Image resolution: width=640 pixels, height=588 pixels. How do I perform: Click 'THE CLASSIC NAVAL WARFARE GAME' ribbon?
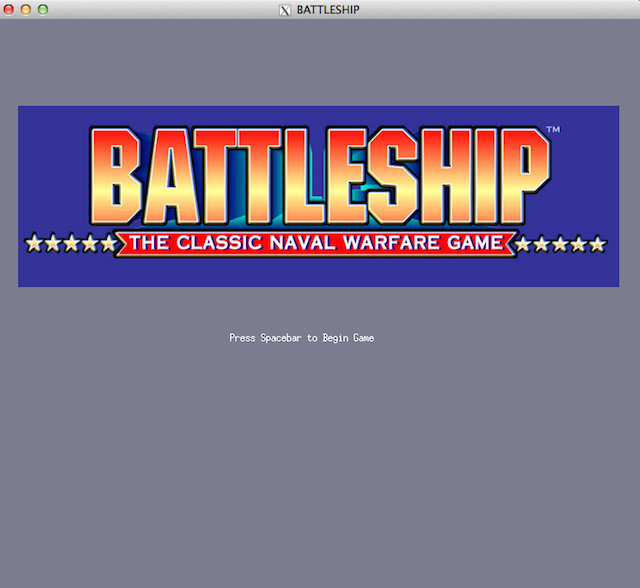tap(317, 243)
